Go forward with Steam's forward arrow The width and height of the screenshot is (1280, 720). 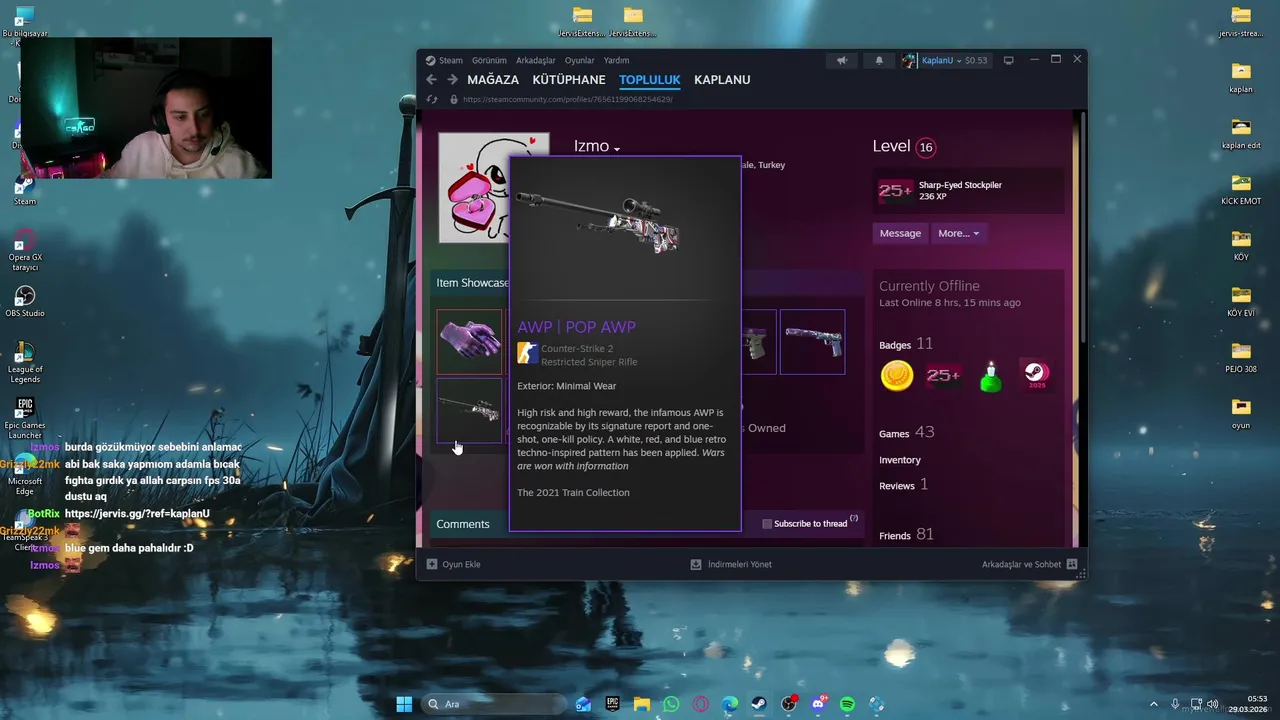[452, 80]
